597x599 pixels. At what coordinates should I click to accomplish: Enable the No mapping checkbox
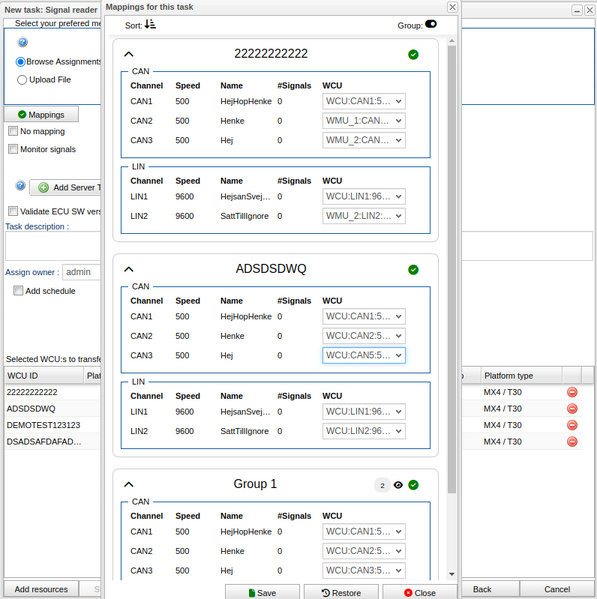point(13,131)
